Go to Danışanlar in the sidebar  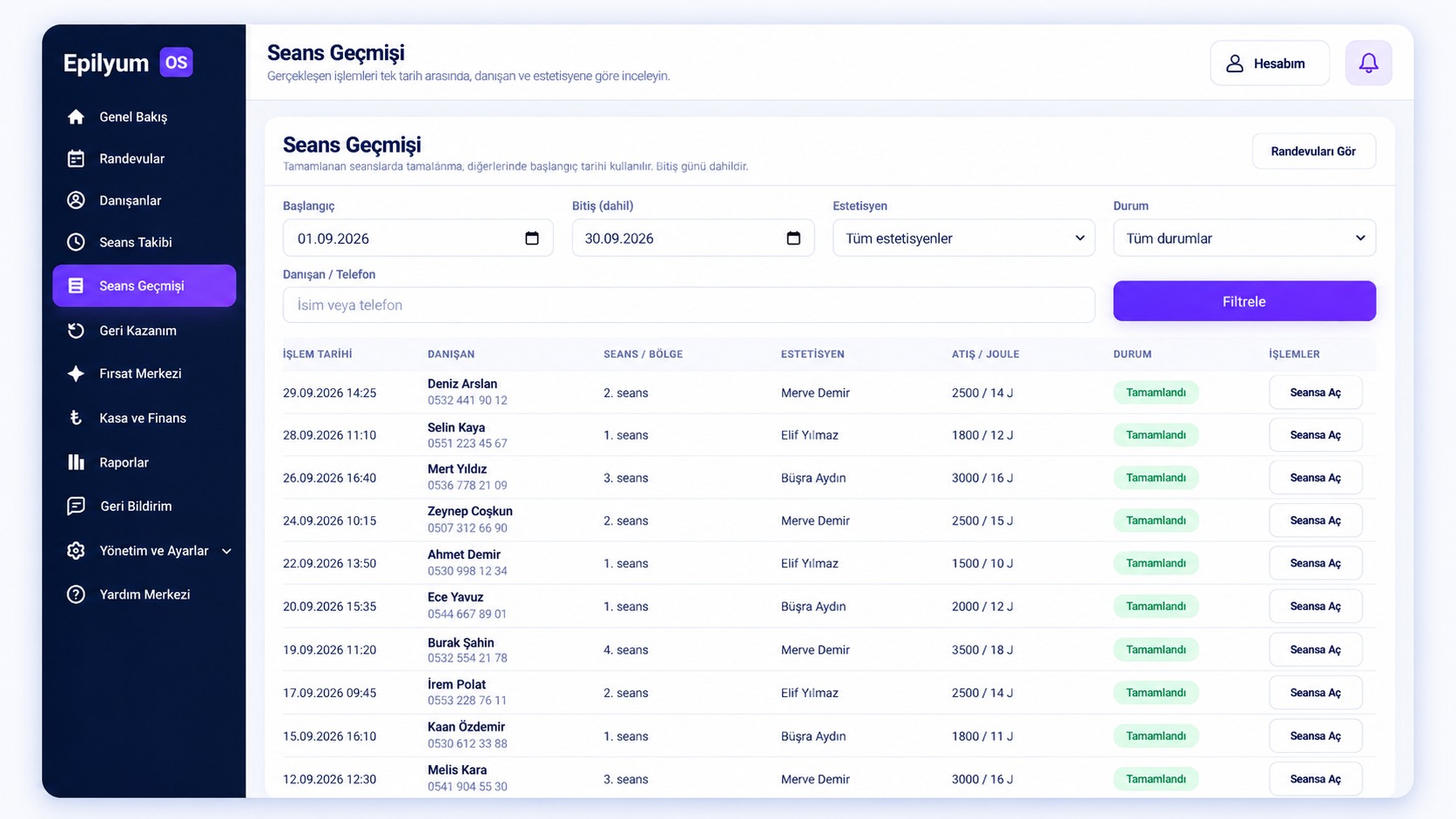144,200
